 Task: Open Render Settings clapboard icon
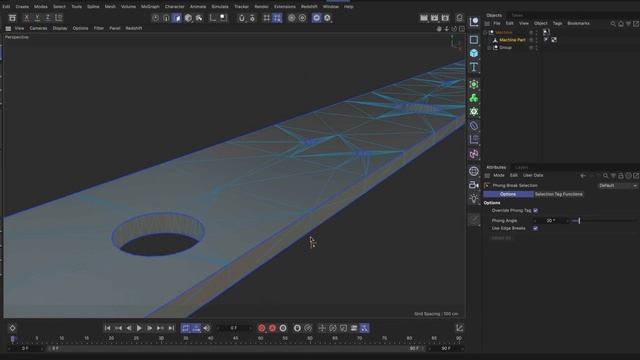point(445,18)
